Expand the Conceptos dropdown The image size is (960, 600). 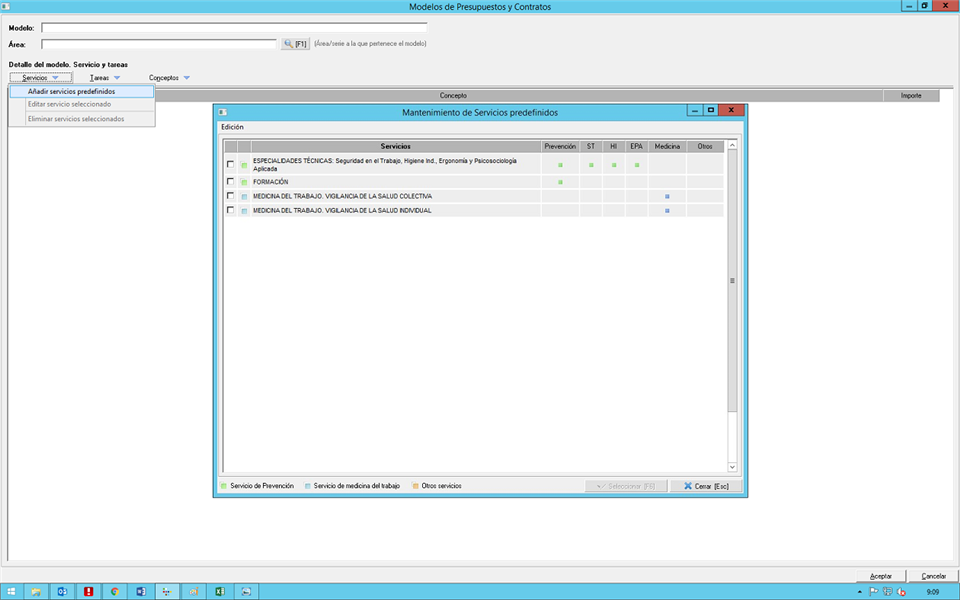pos(169,77)
